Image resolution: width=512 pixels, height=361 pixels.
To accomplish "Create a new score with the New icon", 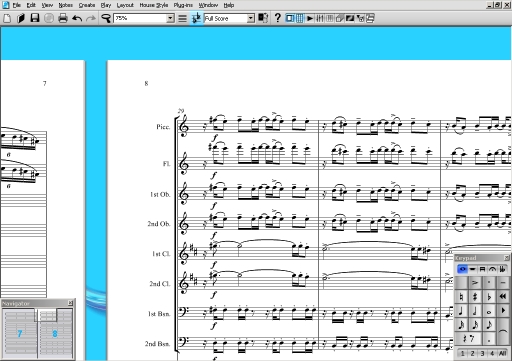I will (7, 18).
